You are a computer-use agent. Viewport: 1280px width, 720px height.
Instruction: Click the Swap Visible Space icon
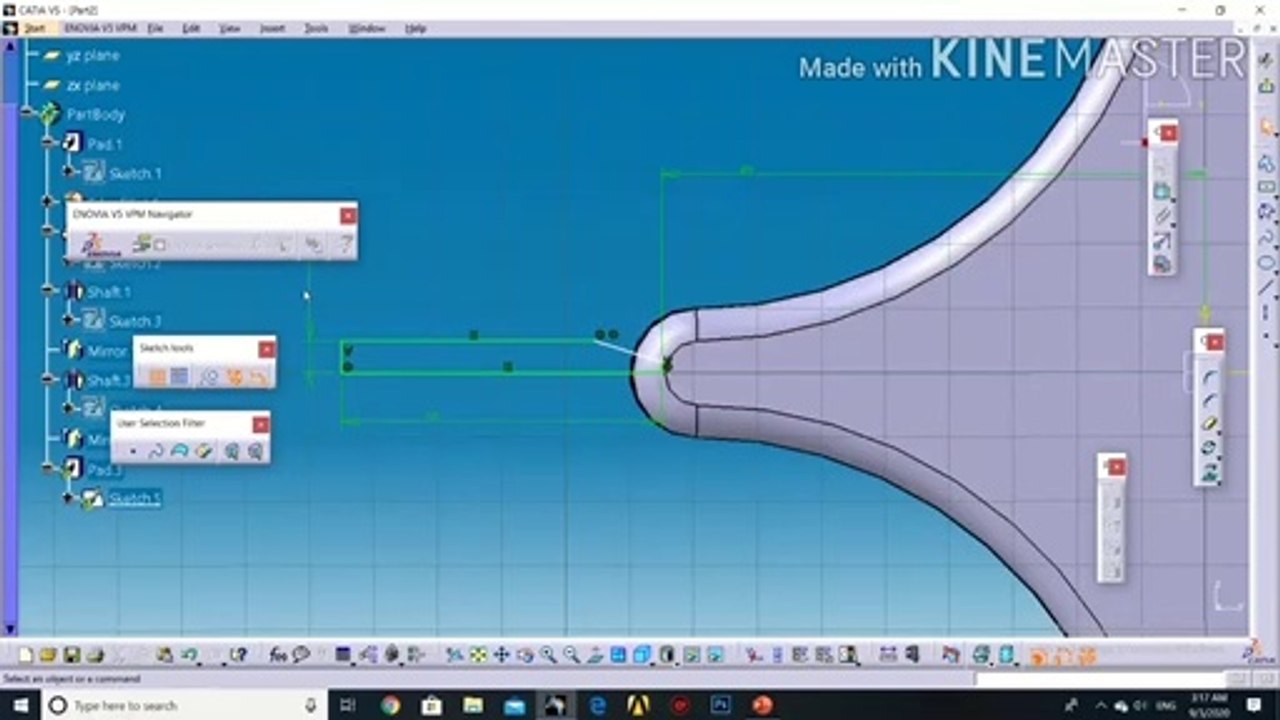715,655
